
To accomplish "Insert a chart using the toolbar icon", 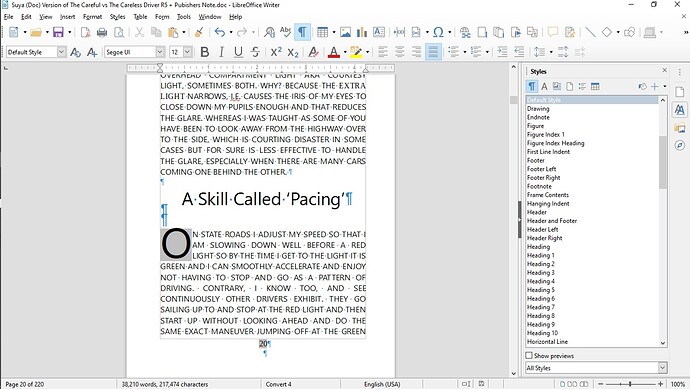I will tap(362, 32).
